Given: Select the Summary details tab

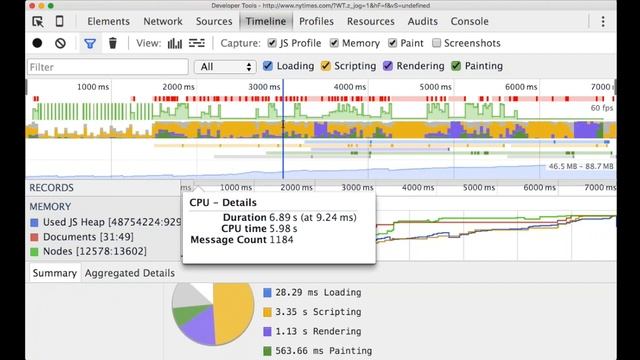Looking at the screenshot, I should coord(54,273).
